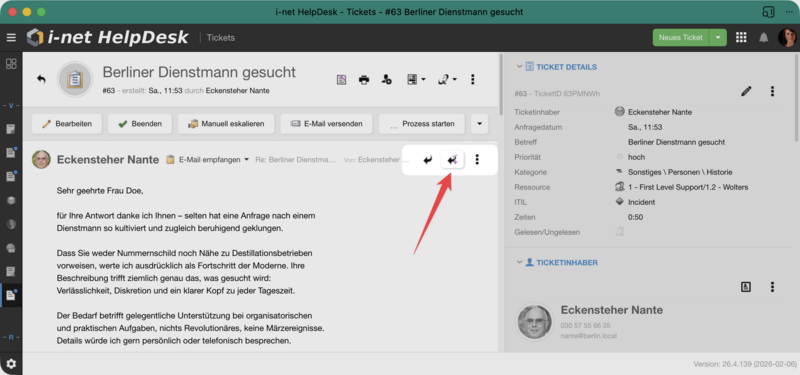The width and height of the screenshot is (800, 375).
Task: Click the Beenden button
Action: [x=140, y=123]
